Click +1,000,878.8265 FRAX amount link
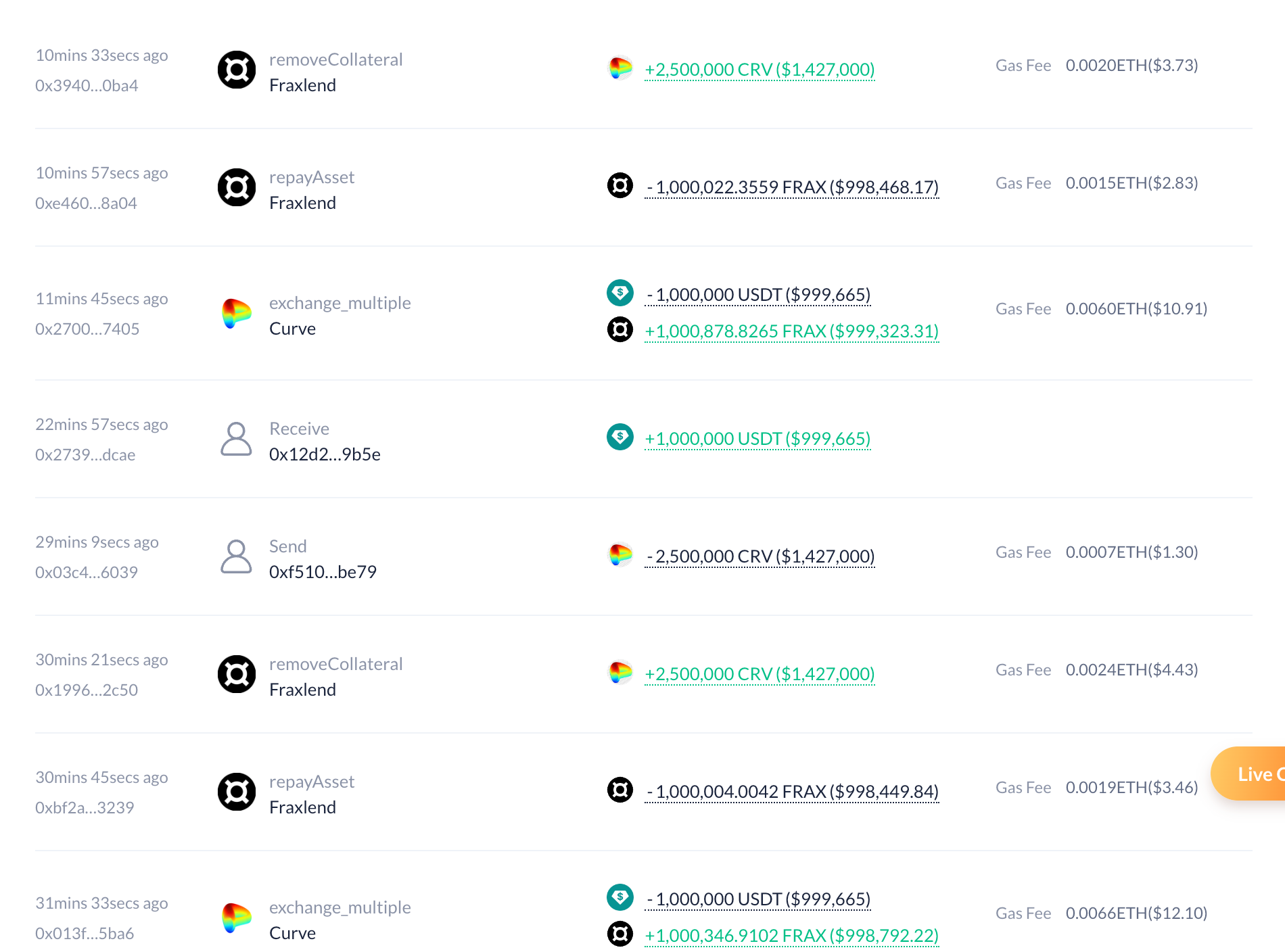 point(791,331)
